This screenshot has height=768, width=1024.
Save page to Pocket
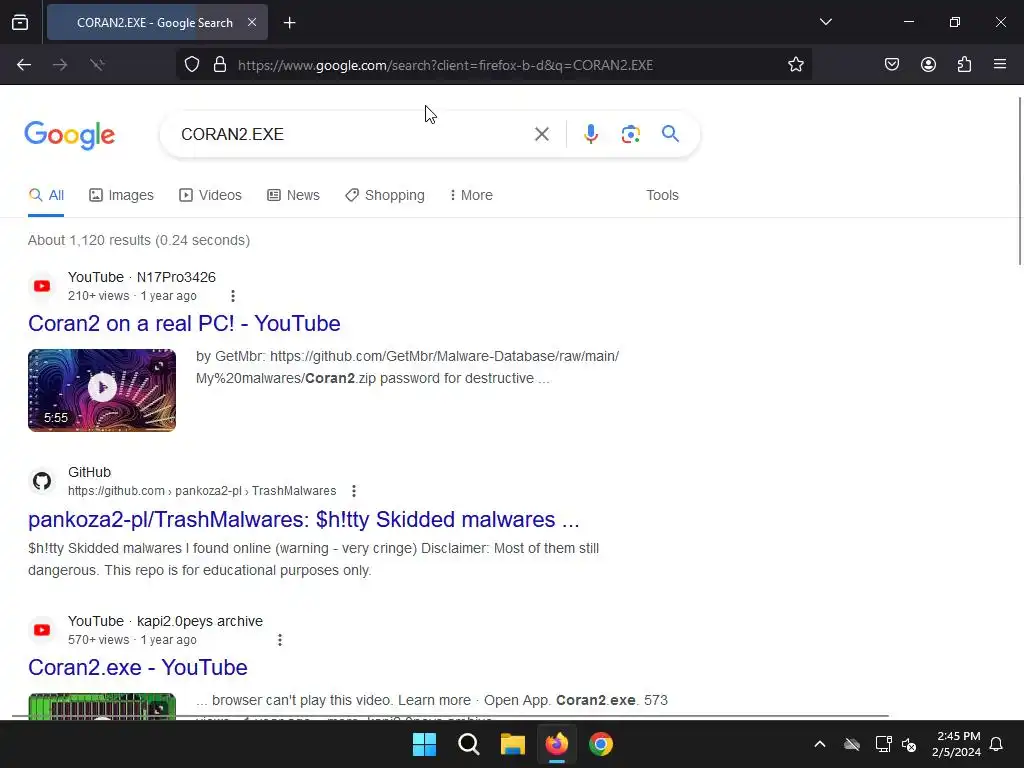(891, 65)
